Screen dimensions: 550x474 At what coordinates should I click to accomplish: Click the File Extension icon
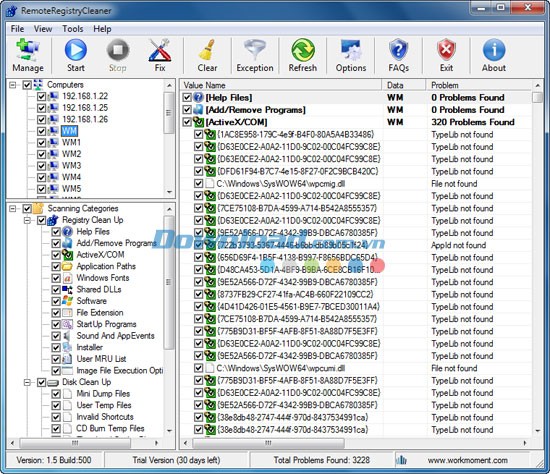pos(67,313)
